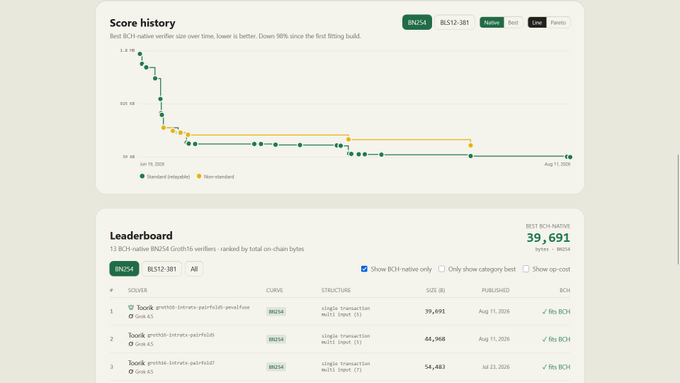Select BLS12-381 curve in Score history
Screen dimensions: 680x383
[x=454, y=23]
